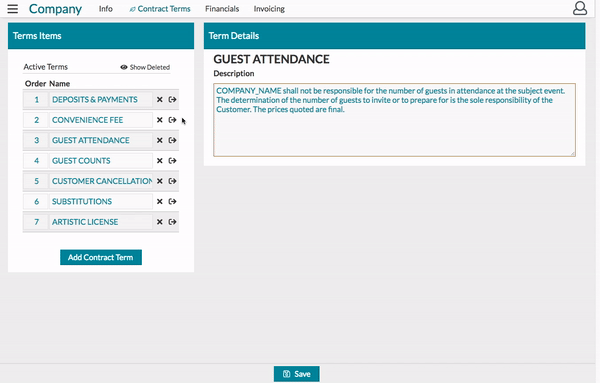600x383 pixels.
Task: Click the description box resize handle
Action: pos(572,153)
